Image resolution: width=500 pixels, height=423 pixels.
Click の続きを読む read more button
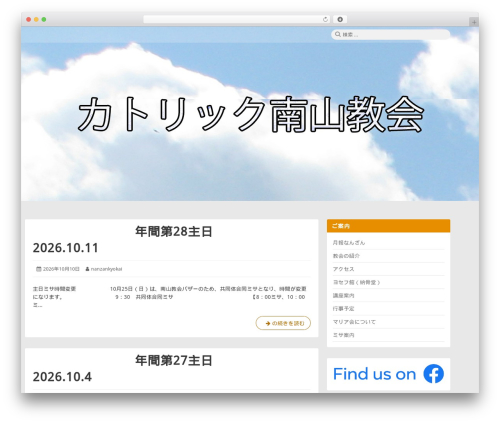[x=283, y=323]
